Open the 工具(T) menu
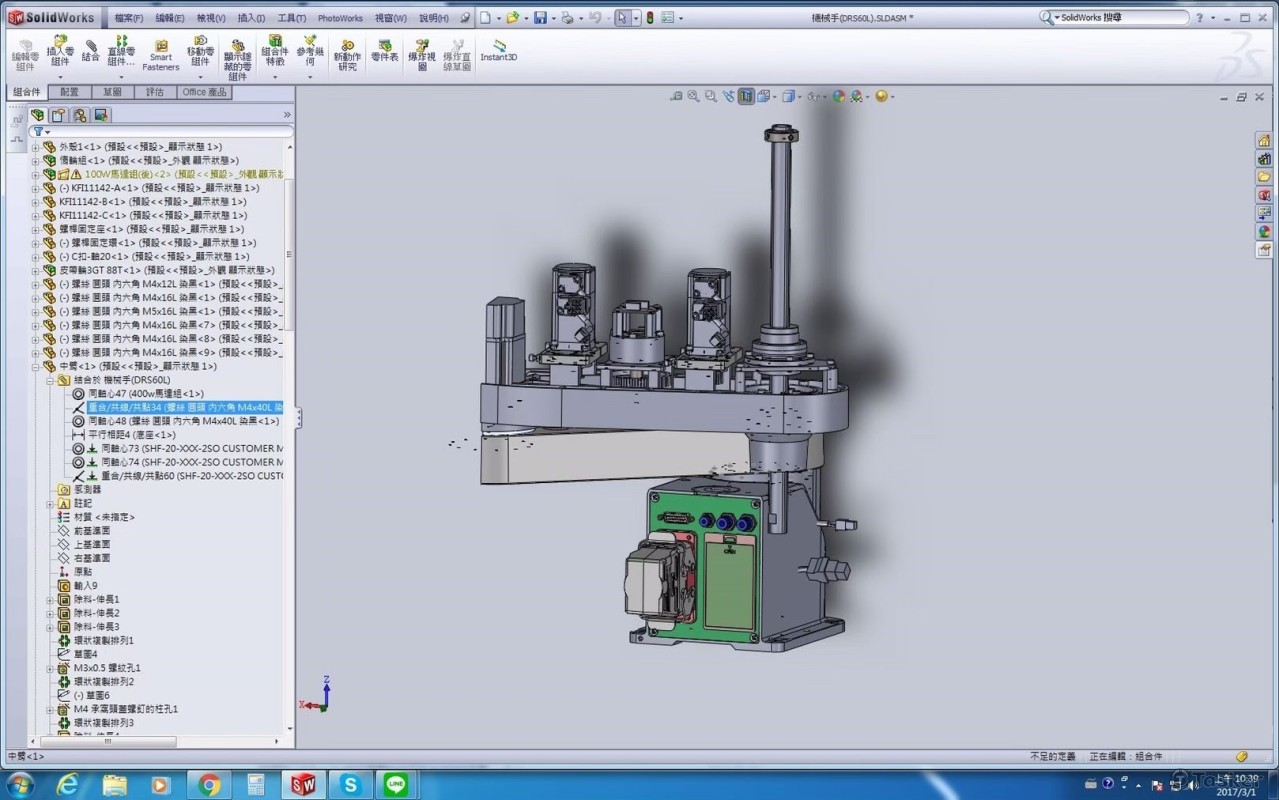 (292, 18)
